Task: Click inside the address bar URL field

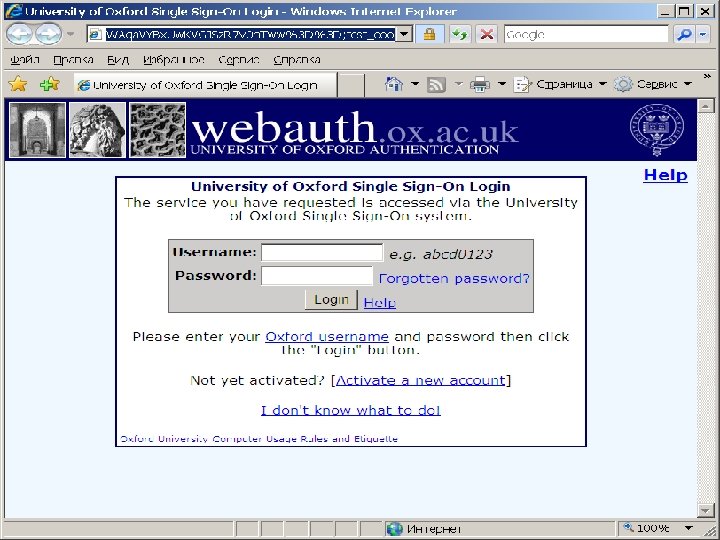Action: point(250,34)
